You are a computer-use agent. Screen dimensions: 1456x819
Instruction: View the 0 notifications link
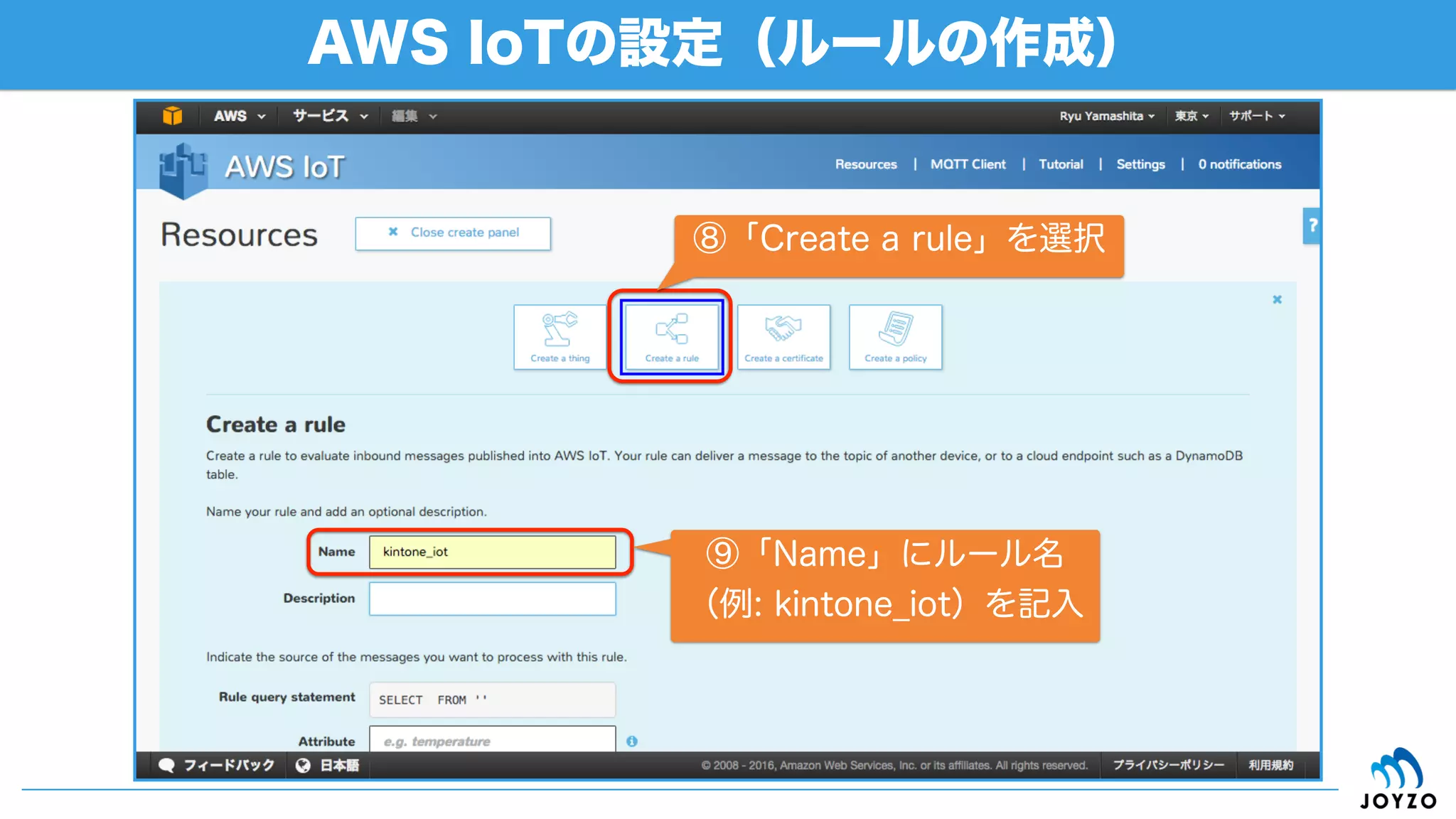tap(1240, 164)
